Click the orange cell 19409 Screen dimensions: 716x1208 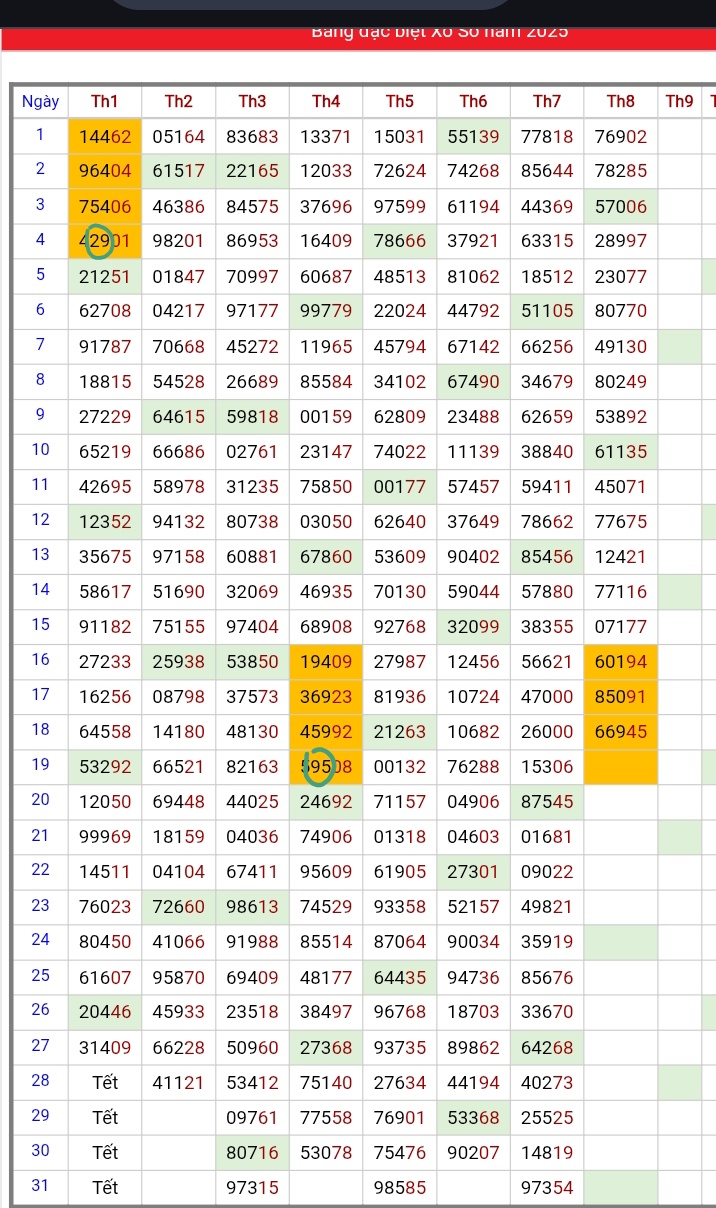pyautogui.click(x=325, y=661)
